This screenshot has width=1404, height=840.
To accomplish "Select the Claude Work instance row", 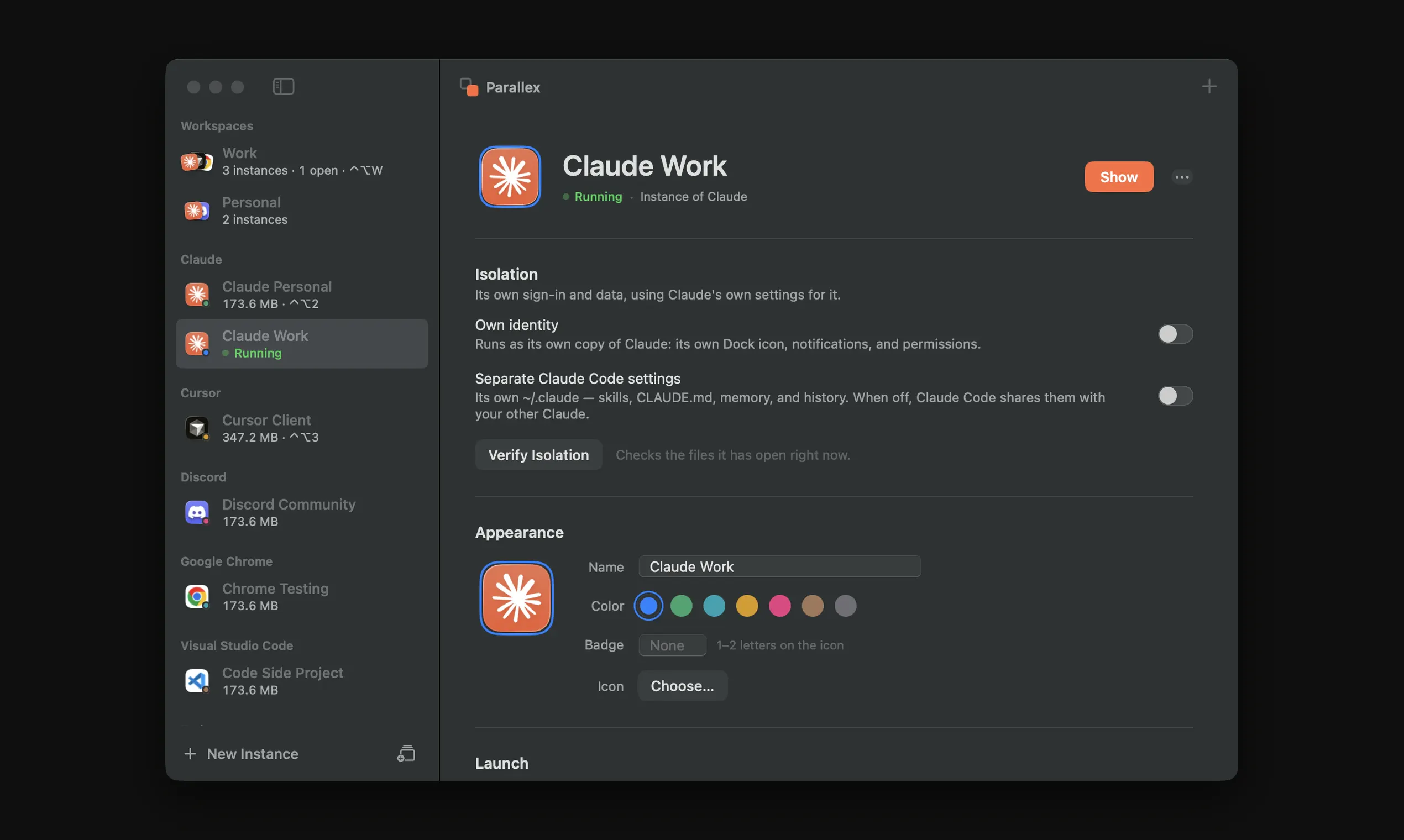I will click(x=302, y=344).
